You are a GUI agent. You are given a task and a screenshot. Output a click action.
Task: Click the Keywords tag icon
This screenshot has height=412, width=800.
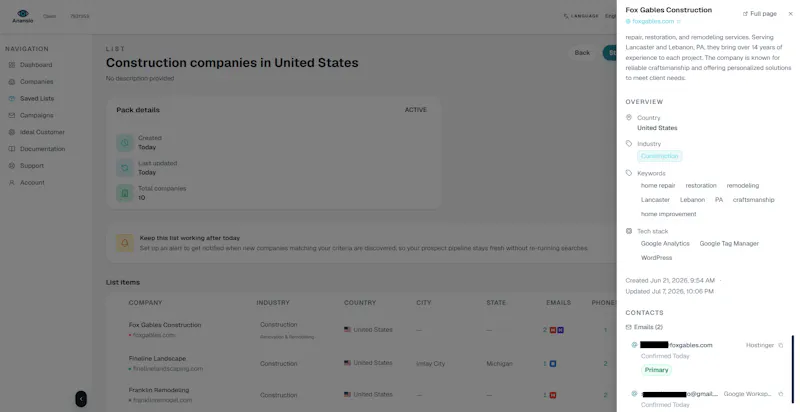pyautogui.click(x=629, y=173)
